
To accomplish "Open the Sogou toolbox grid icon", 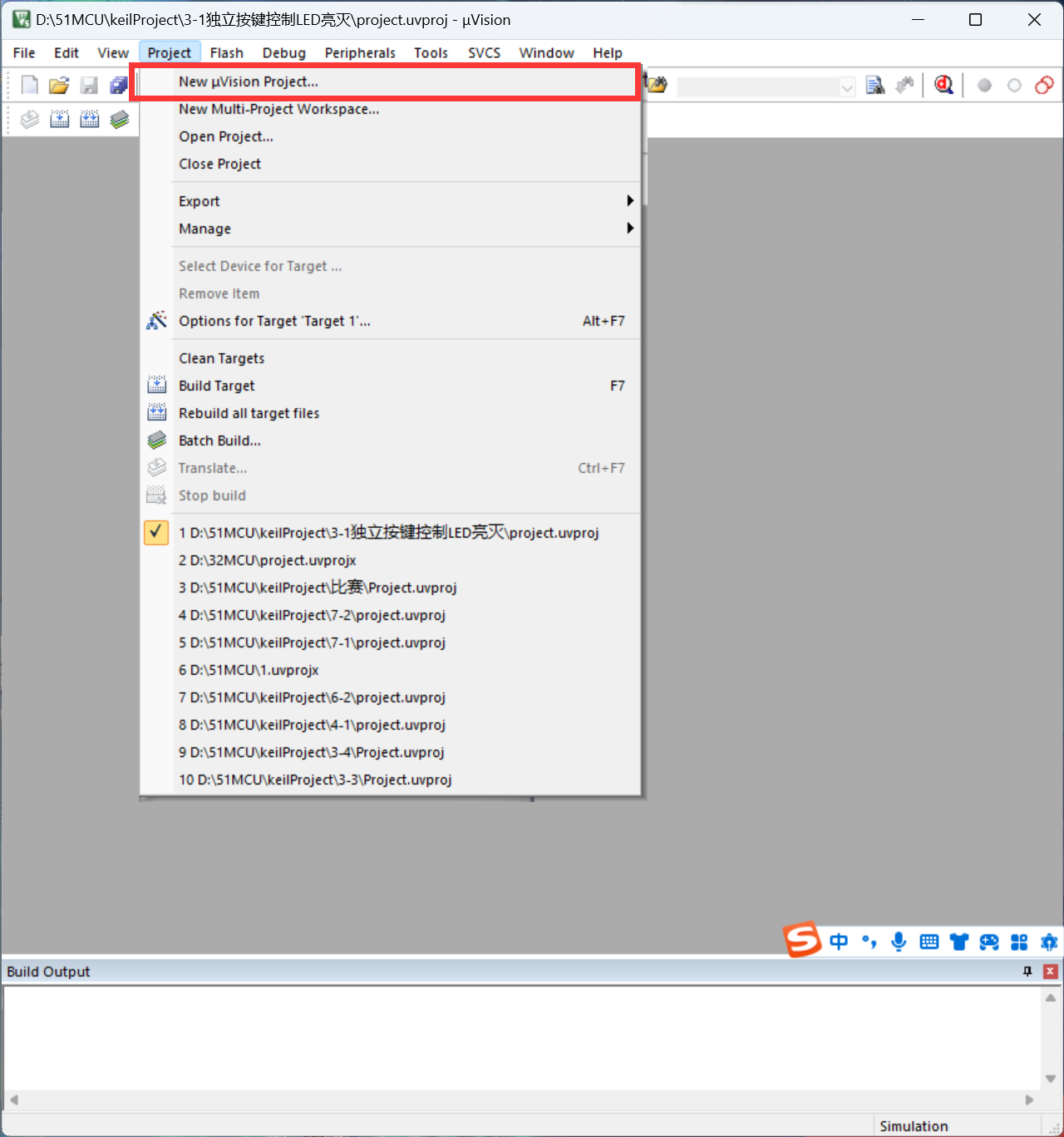I will pyautogui.click(x=1019, y=942).
